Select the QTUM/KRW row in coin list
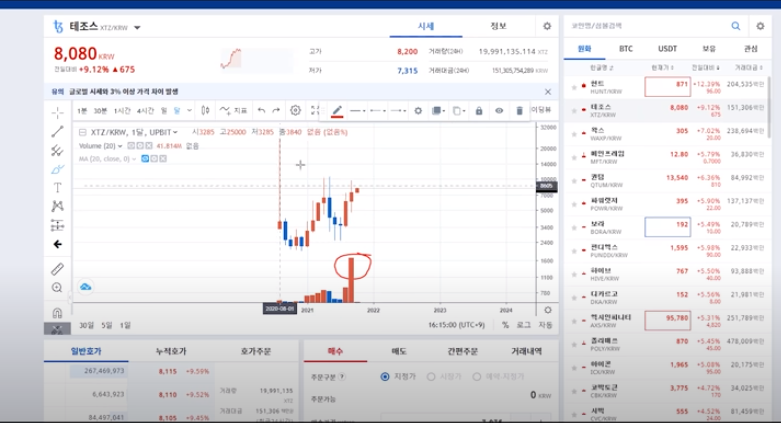 (x=667, y=181)
